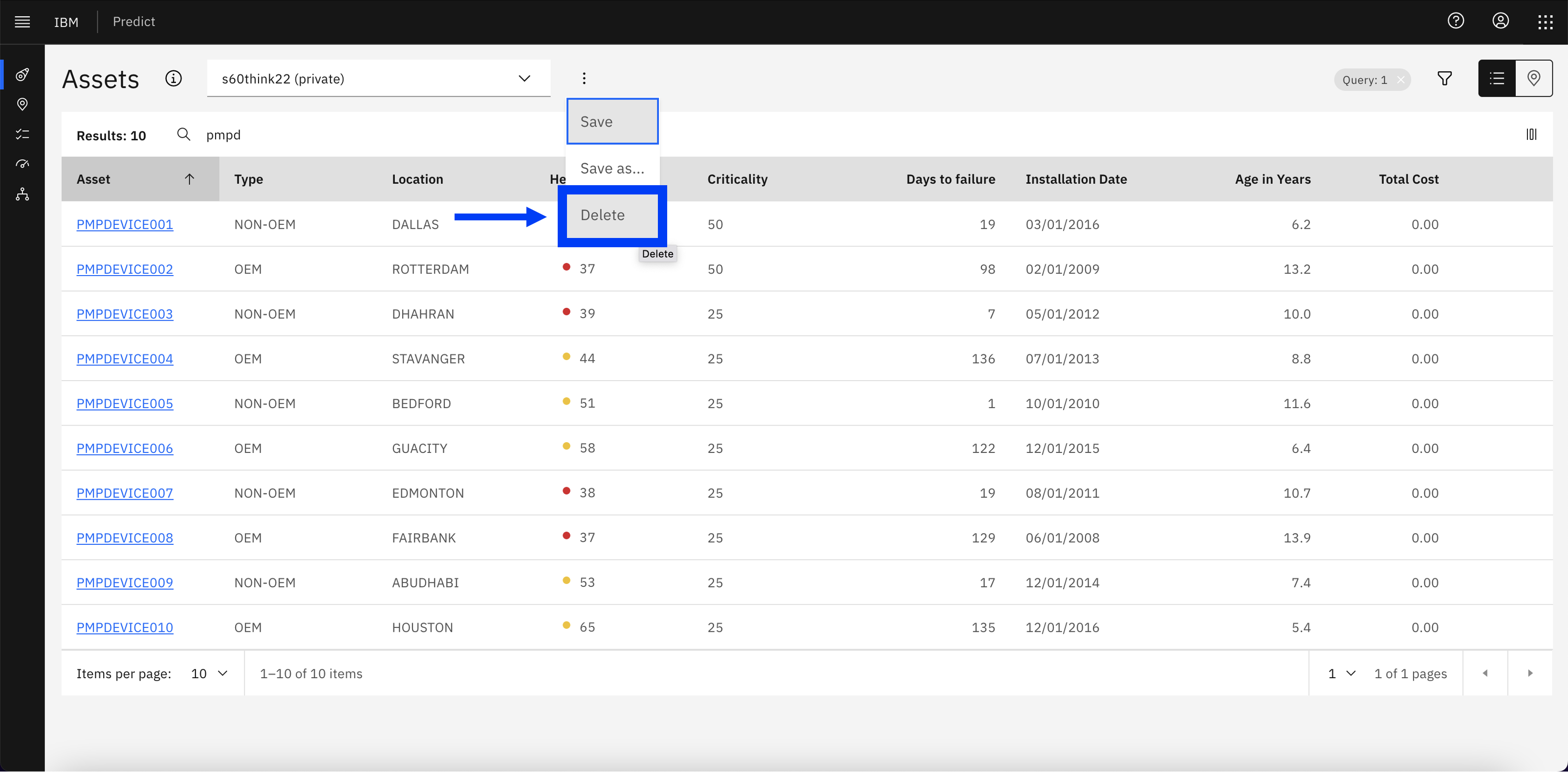Sort by Age in Years column header

pyautogui.click(x=1273, y=179)
